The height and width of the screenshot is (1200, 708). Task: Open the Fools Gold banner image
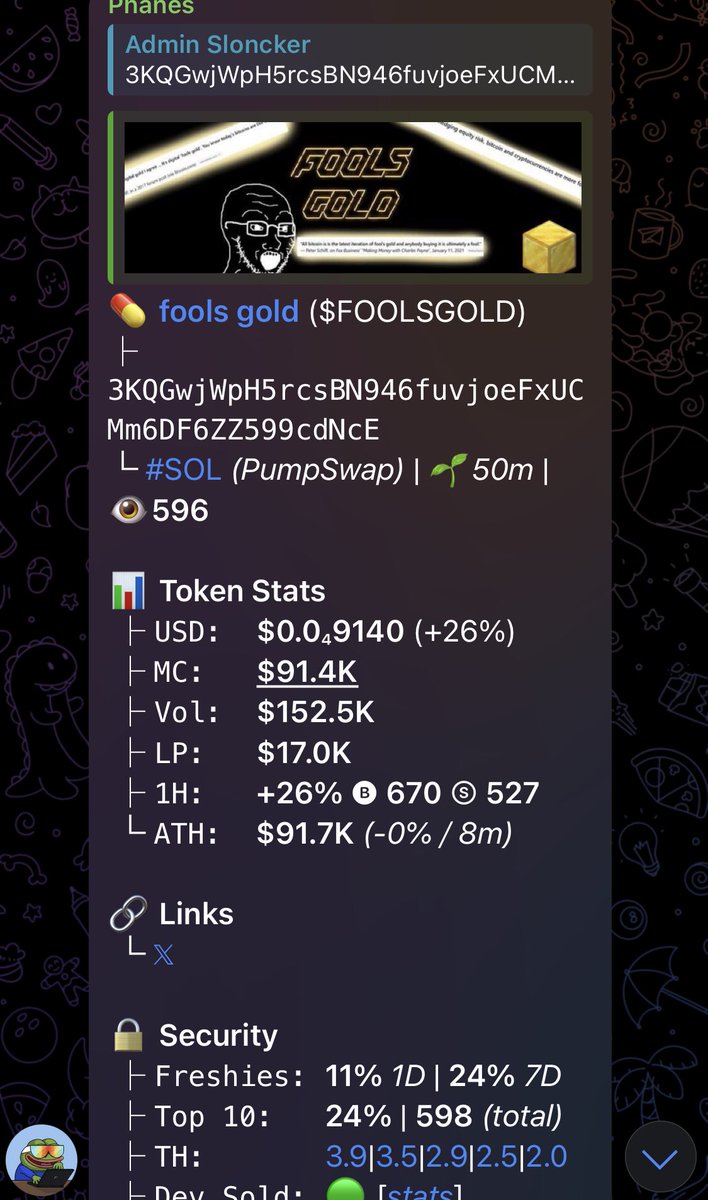tap(352, 198)
